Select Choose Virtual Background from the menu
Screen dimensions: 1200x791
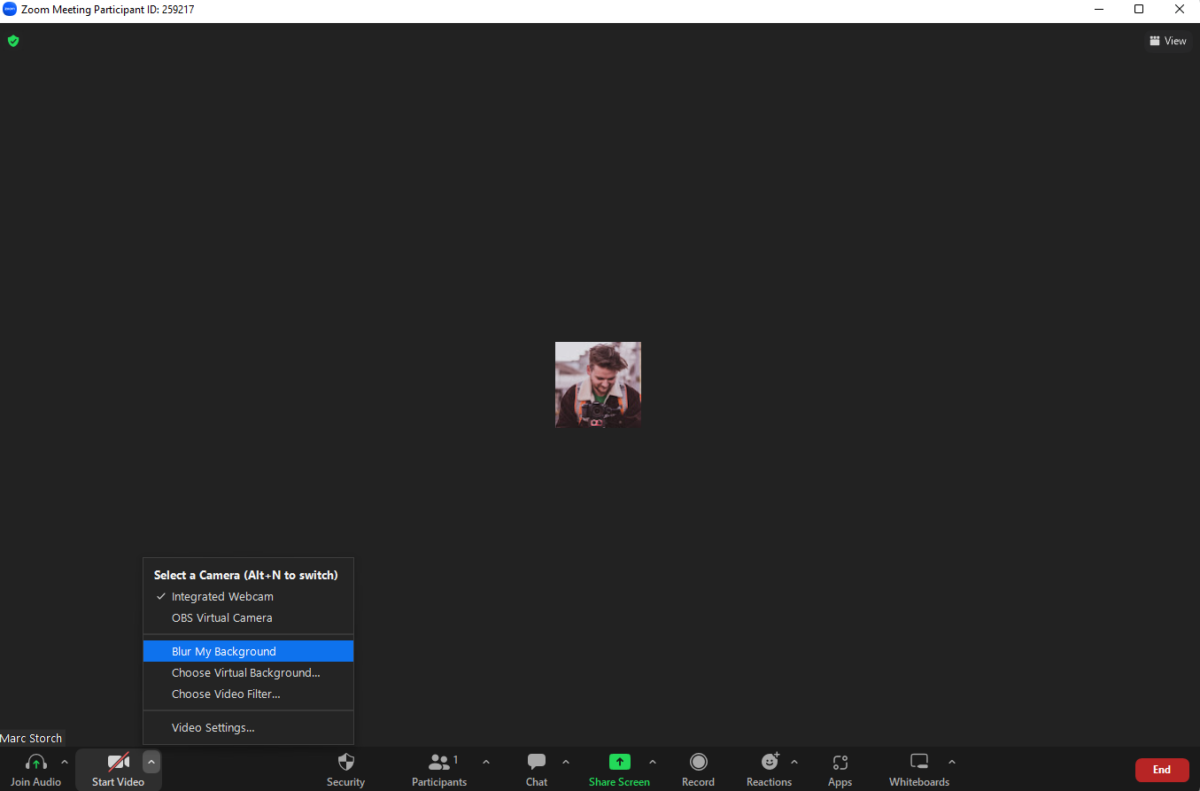point(246,673)
